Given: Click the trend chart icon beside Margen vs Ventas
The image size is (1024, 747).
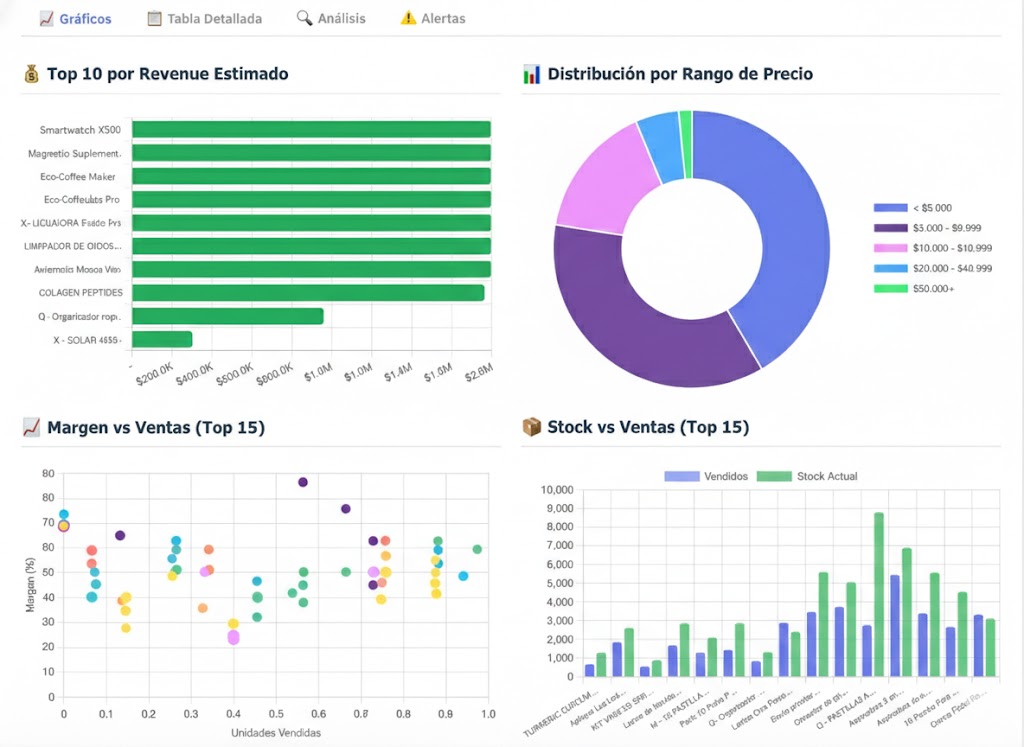Looking at the screenshot, I should pos(32,428).
